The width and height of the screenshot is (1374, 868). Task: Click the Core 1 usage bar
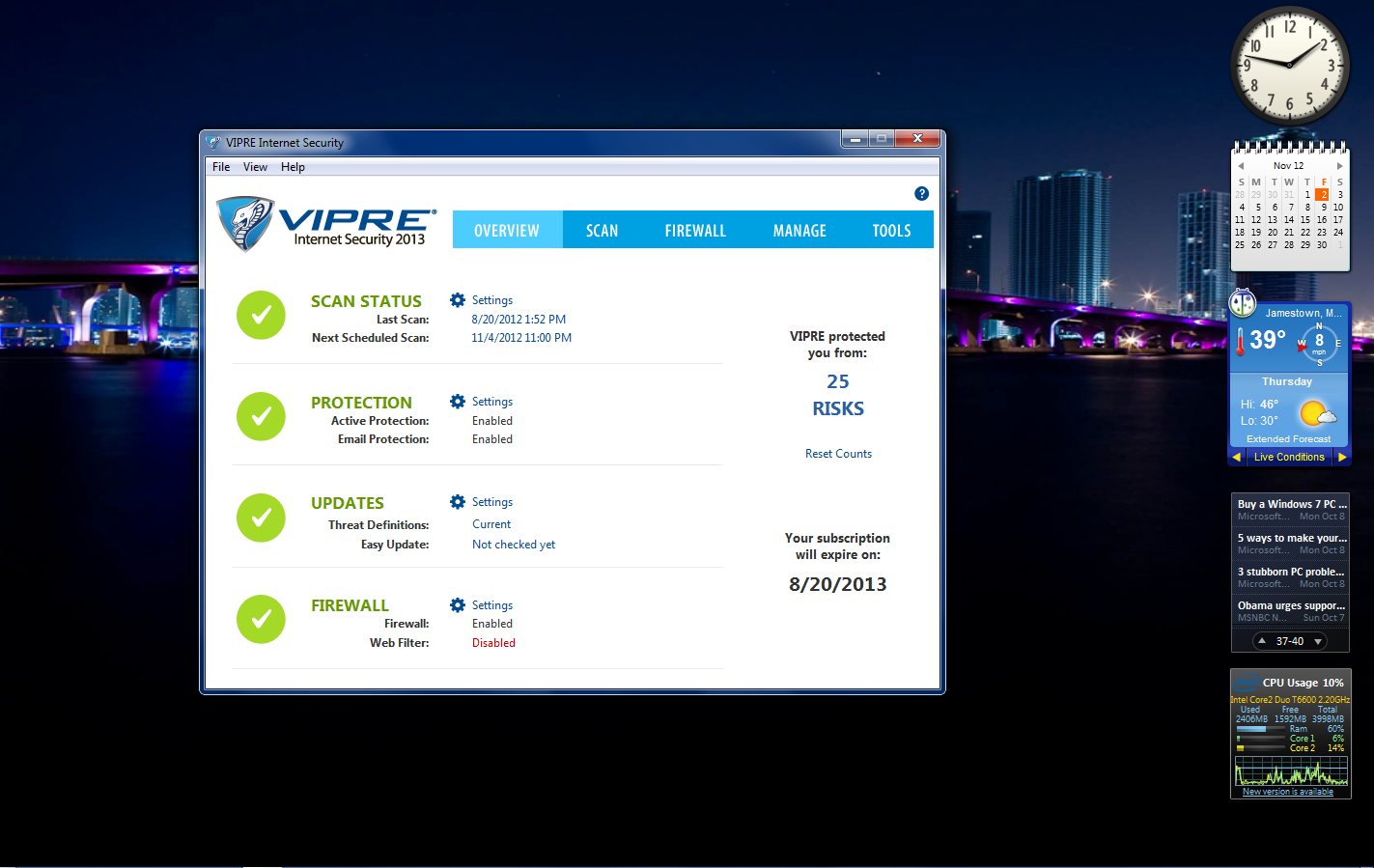pyautogui.click(x=1261, y=739)
